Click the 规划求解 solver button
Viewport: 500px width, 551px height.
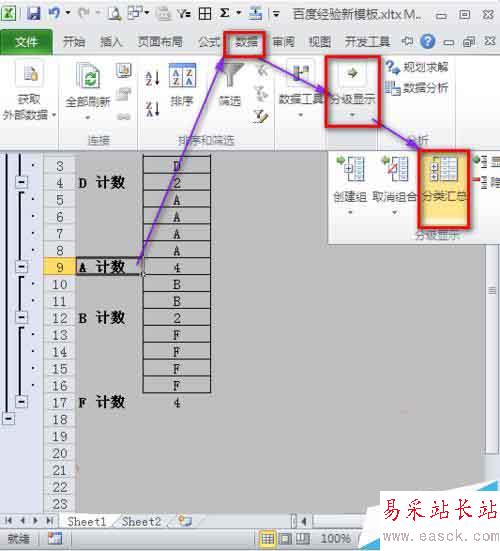(x=417, y=67)
